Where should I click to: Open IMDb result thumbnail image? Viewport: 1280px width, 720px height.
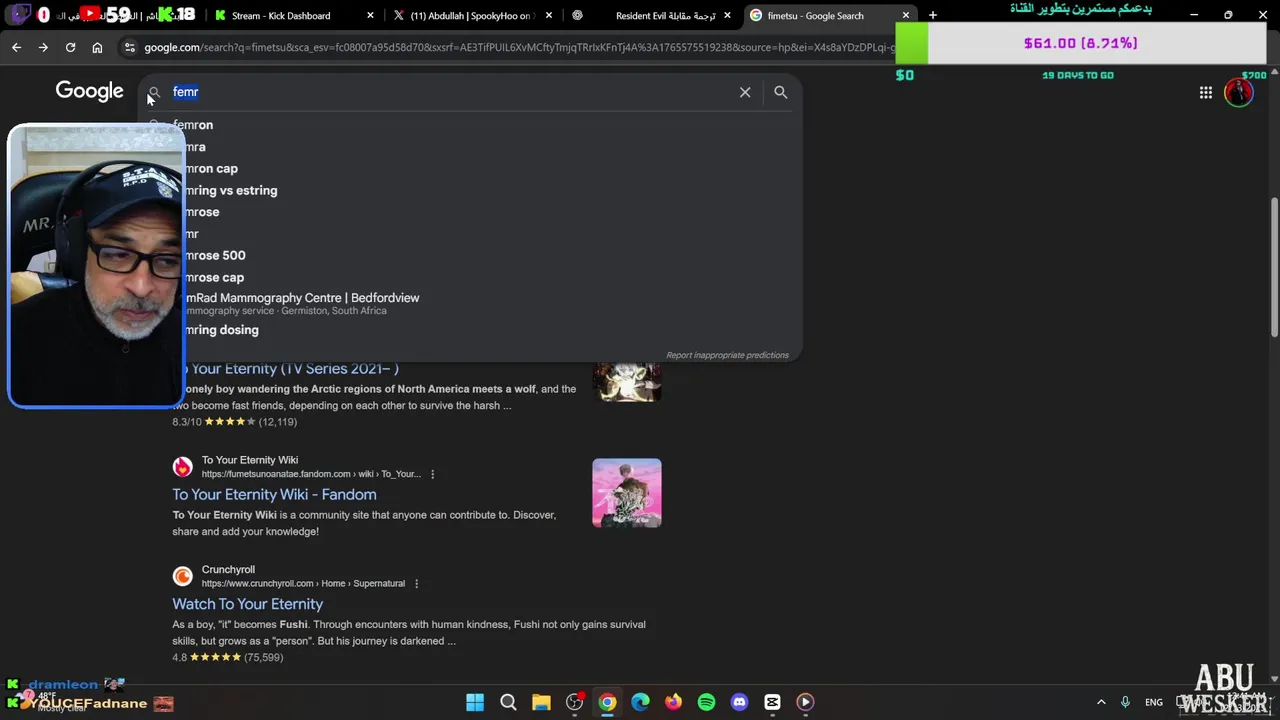tap(626, 380)
